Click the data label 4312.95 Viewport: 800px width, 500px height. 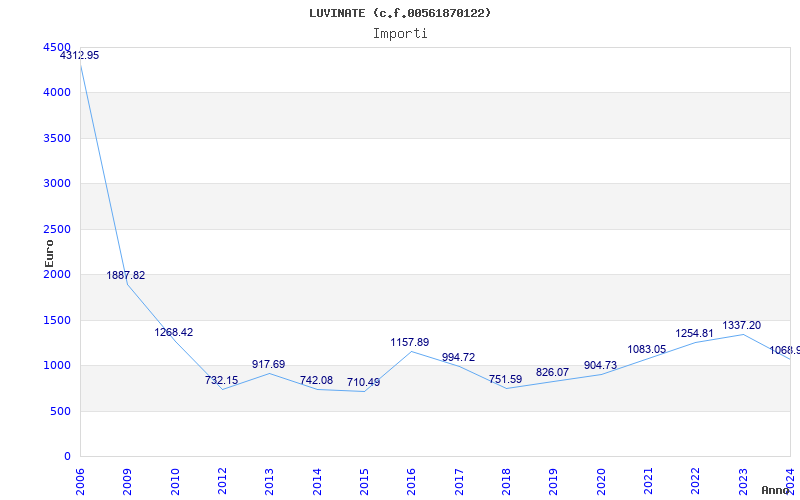(80, 56)
